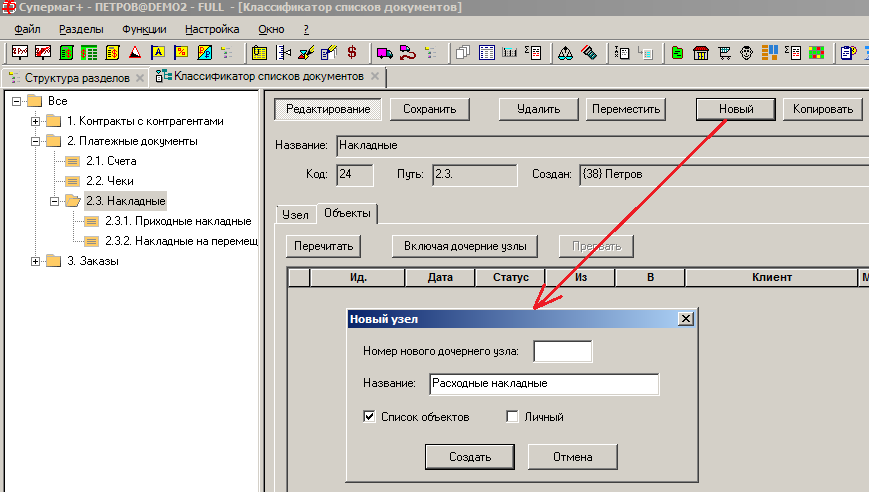Collapse 2. Платежные документы node
This screenshot has height=492, width=869.
coord(35,141)
